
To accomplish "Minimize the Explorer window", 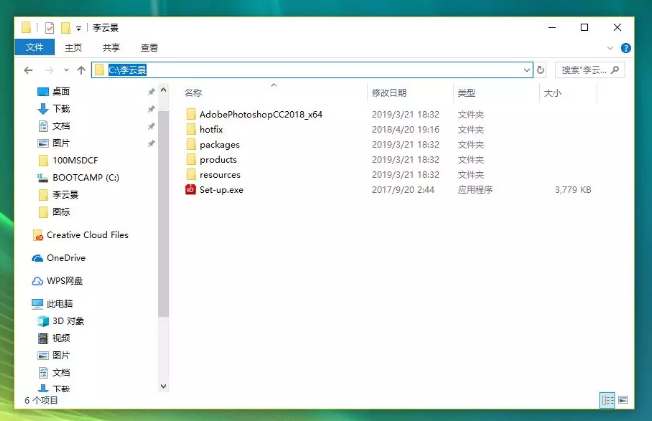I will click(552, 27).
